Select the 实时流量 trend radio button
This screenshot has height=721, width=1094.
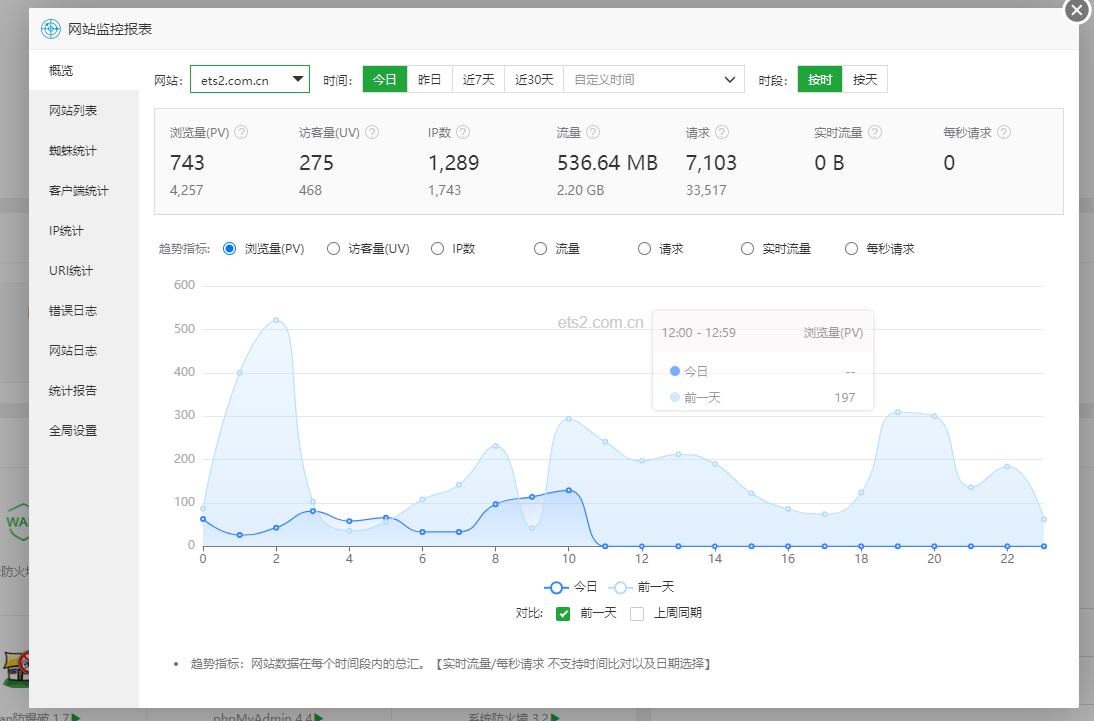point(747,248)
